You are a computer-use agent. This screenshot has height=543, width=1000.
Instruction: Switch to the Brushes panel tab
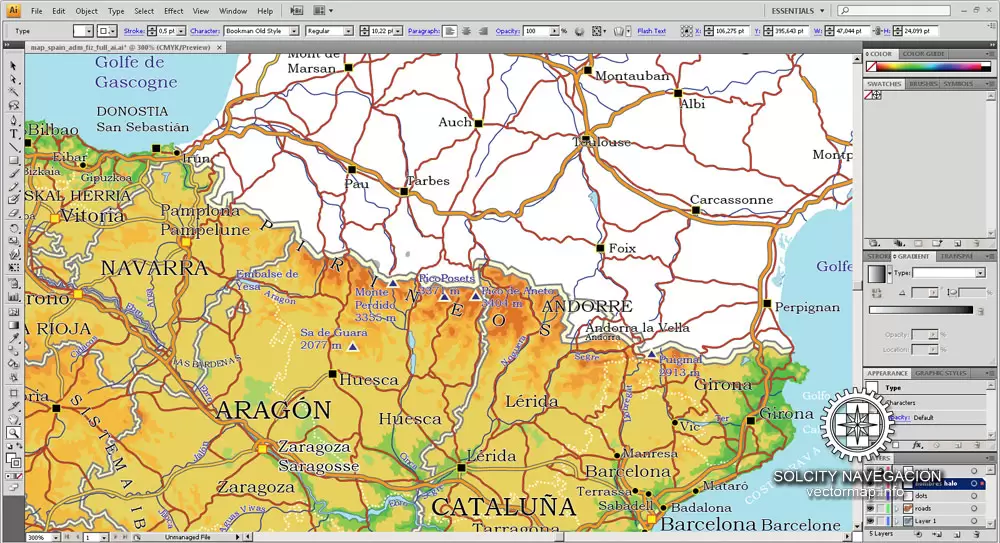(922, 84)
